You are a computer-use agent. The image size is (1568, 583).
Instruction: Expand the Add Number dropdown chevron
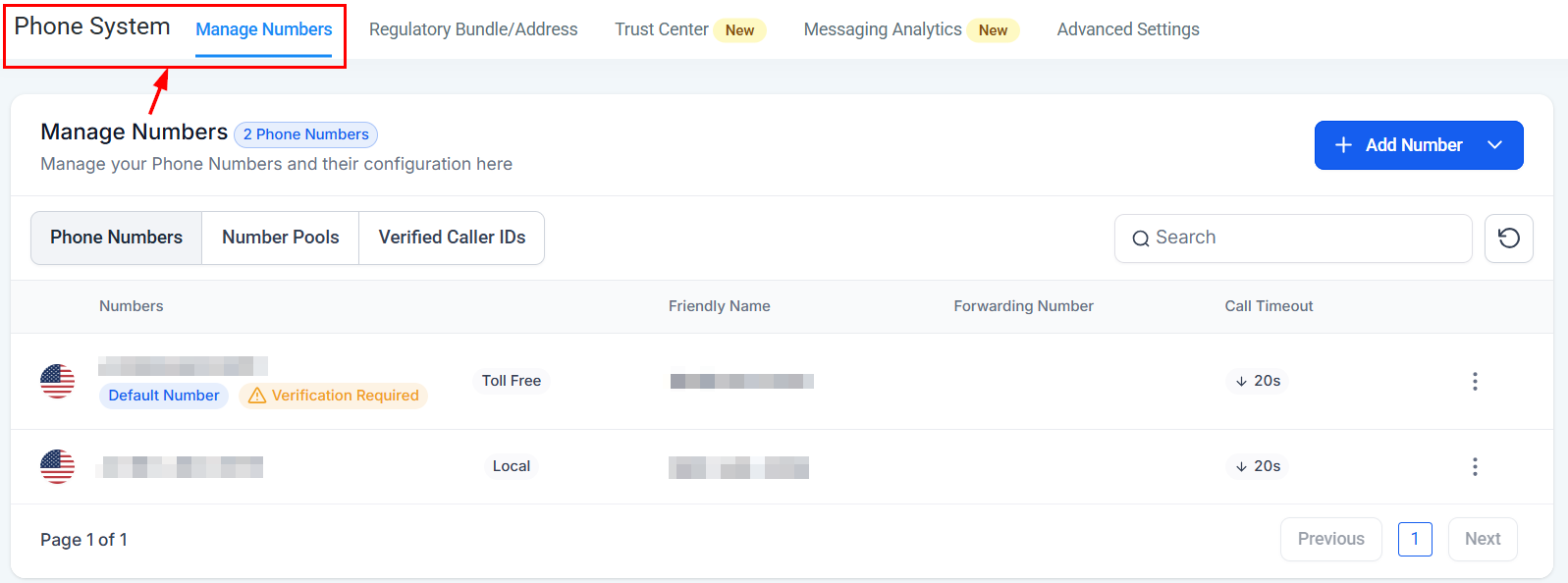(1494, 145)
